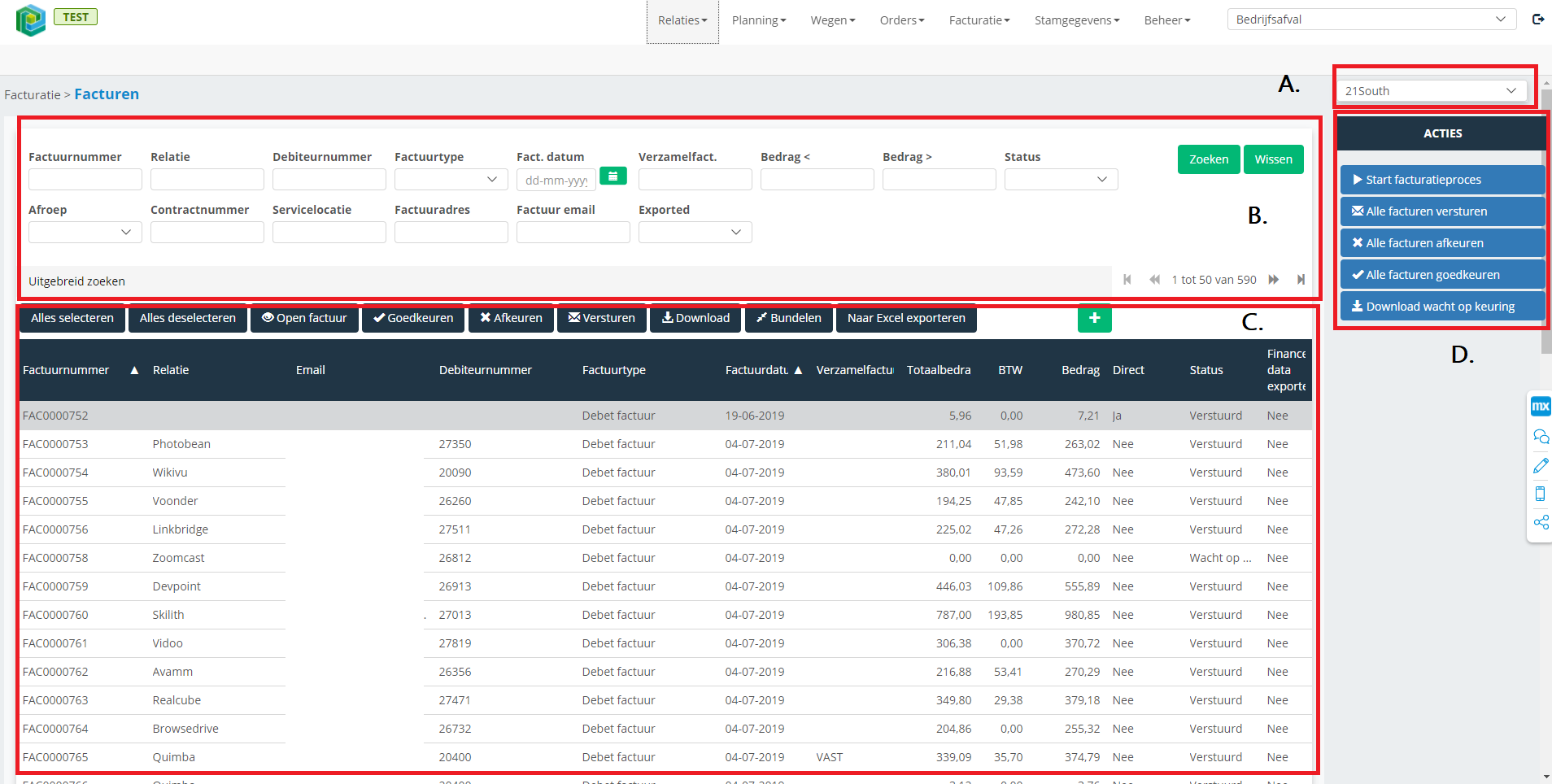This screenshot has width=1552, height=784.
Task: Focus the Factuur email search field
Action: tap(573, 232)
